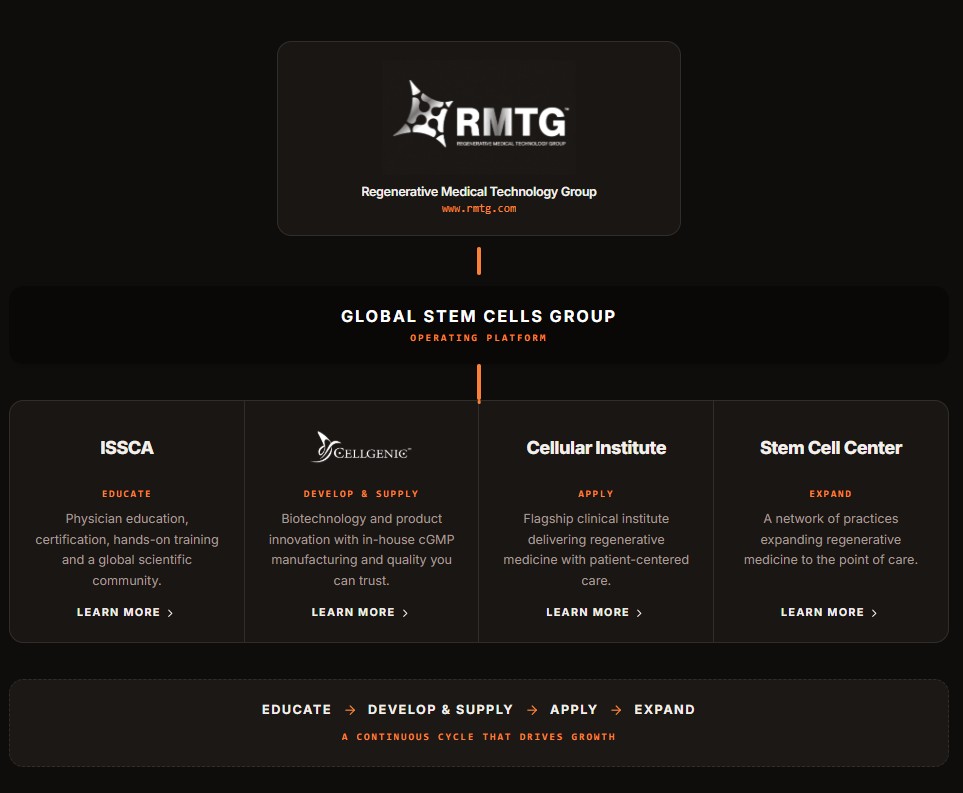Click the chevron beside Cellgenic Learn More
The width and height of the screenshot is (963, 793).
click(x=405, y=613)
